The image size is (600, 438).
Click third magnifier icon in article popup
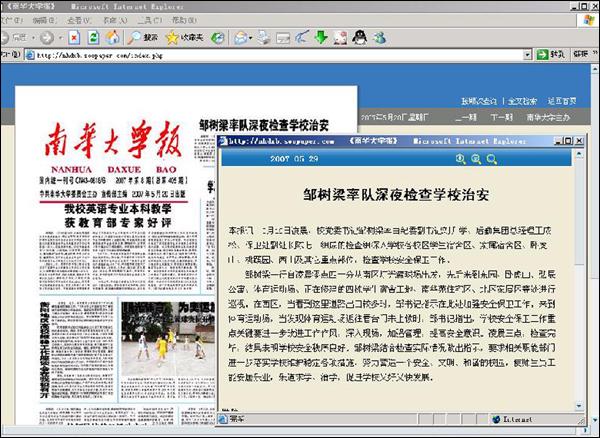point(492,159)
